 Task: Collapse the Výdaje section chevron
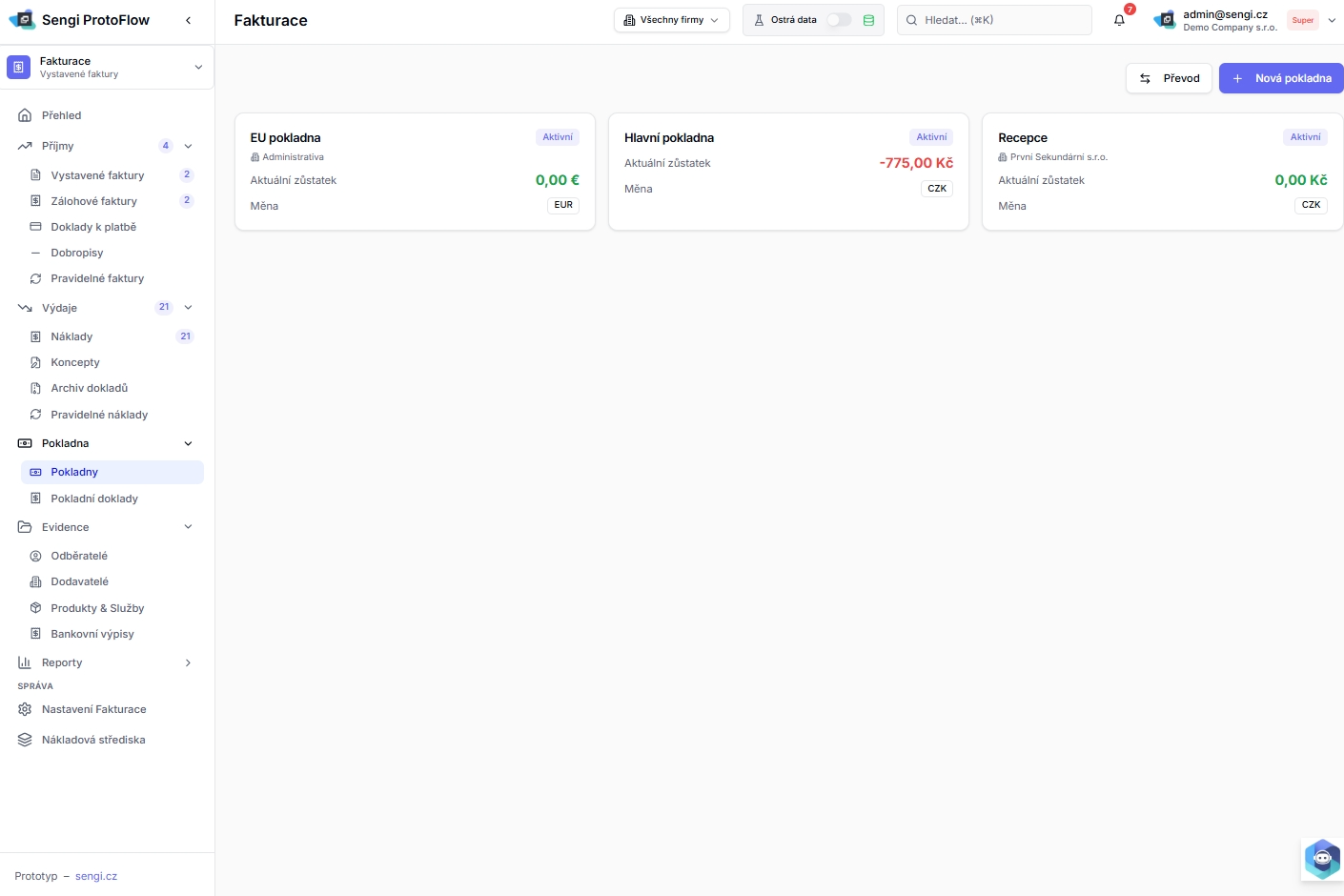coord(188,308)
